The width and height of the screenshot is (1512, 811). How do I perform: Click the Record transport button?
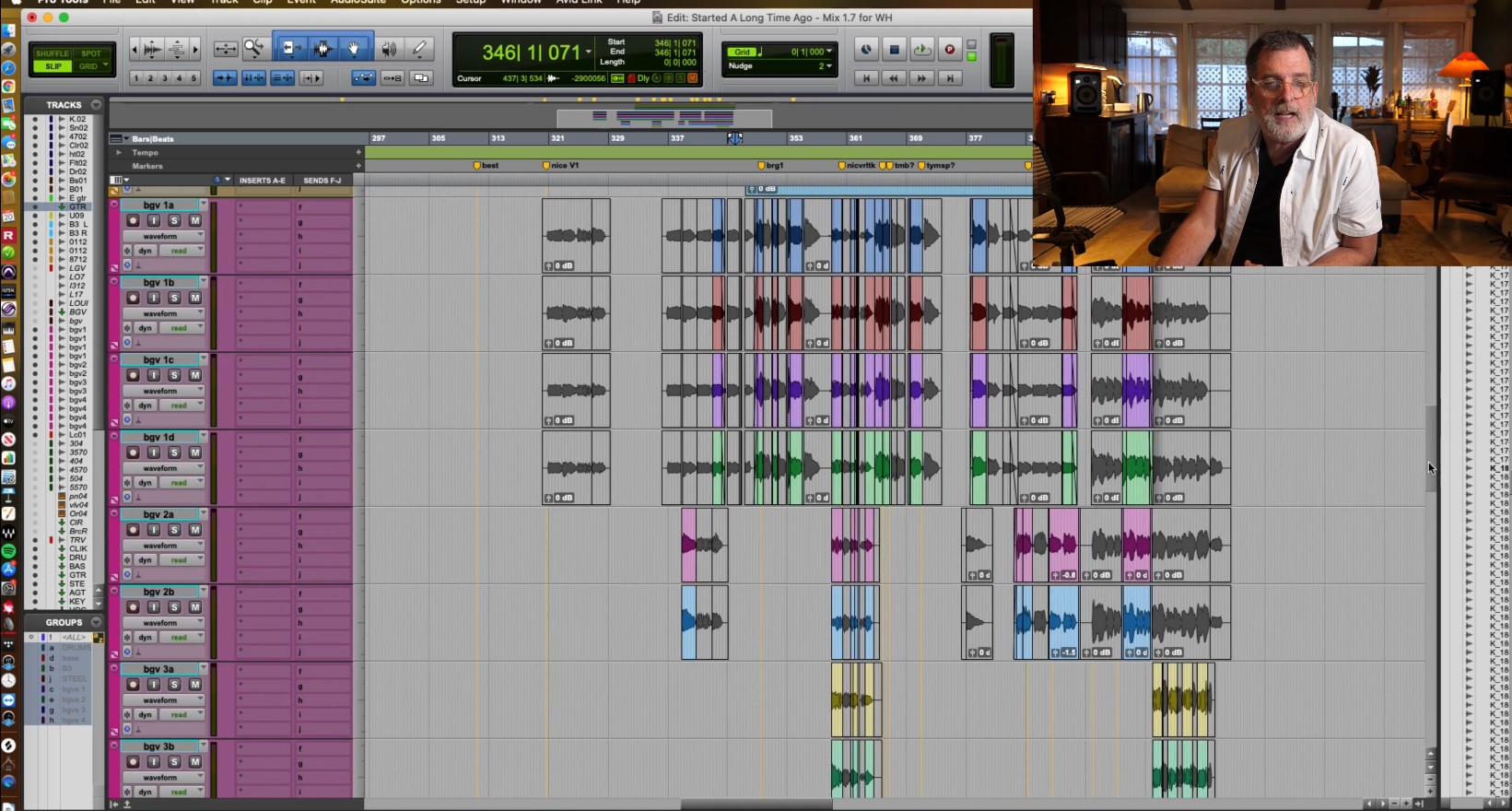click(950, 49)
